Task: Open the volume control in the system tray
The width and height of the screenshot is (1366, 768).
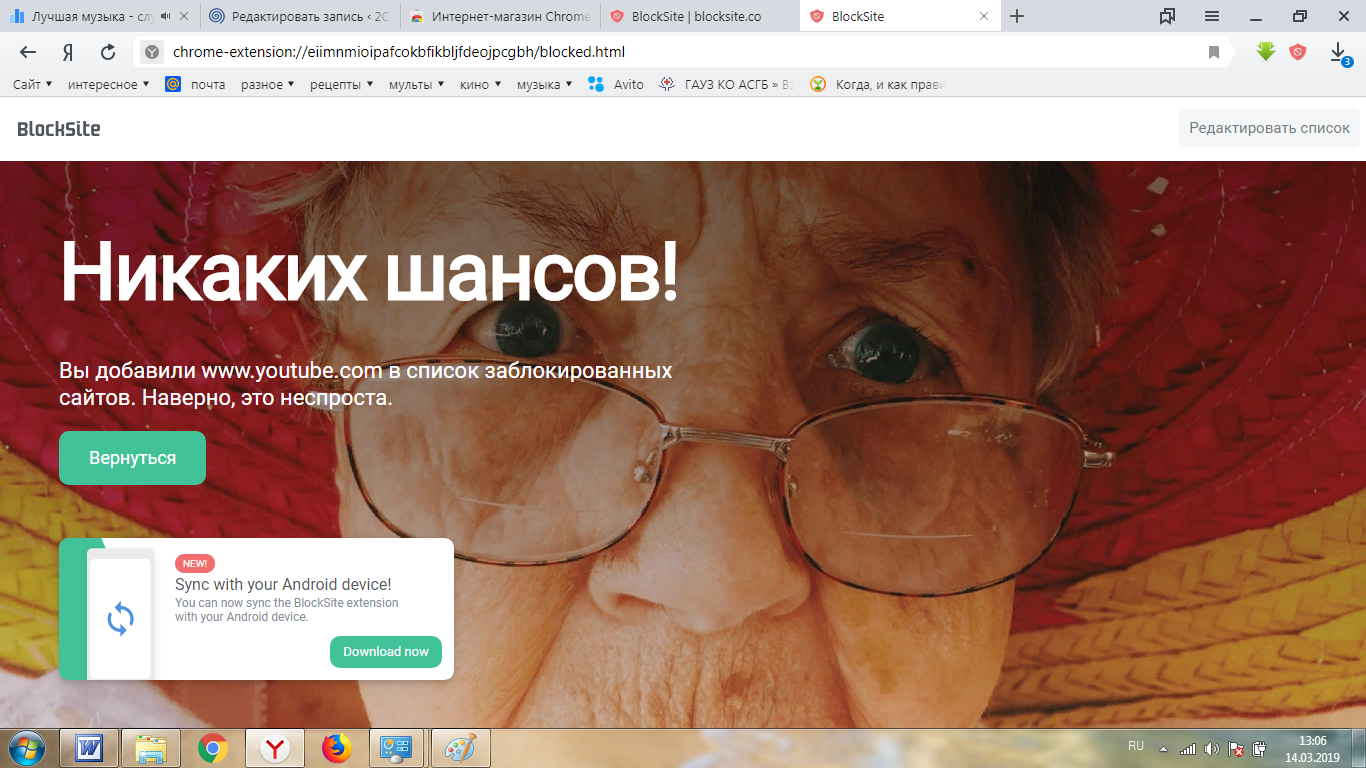Action: pos(1212,748)
